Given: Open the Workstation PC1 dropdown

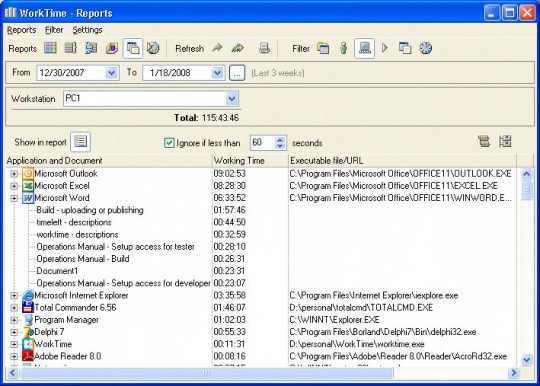Looking at the screenshot, I should 232,99.
